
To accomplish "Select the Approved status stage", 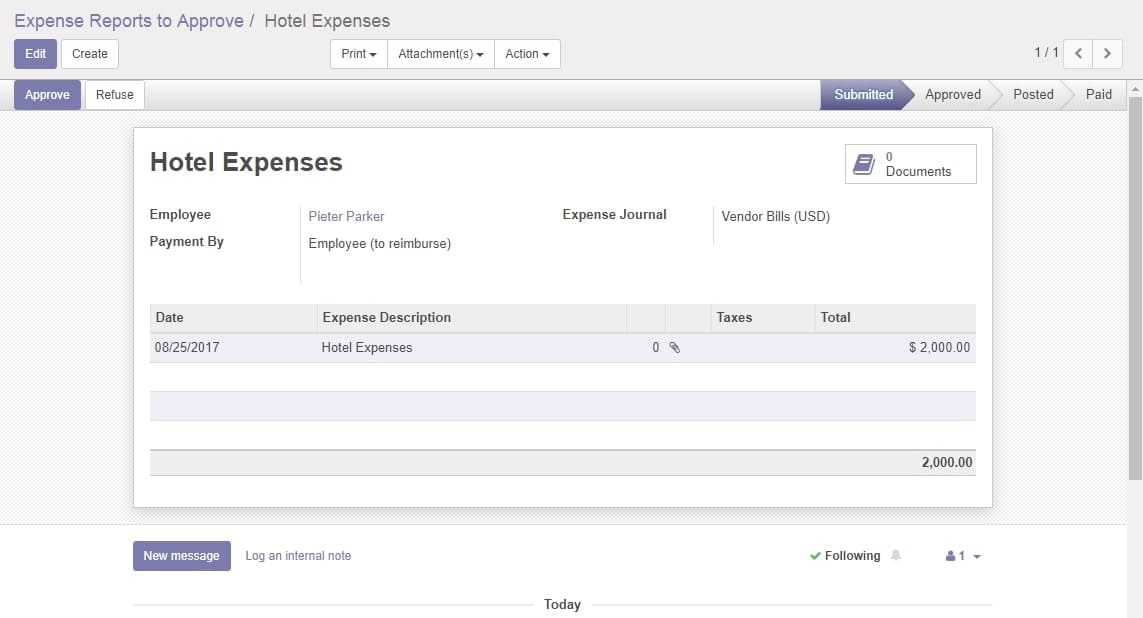I will point(952,95).
